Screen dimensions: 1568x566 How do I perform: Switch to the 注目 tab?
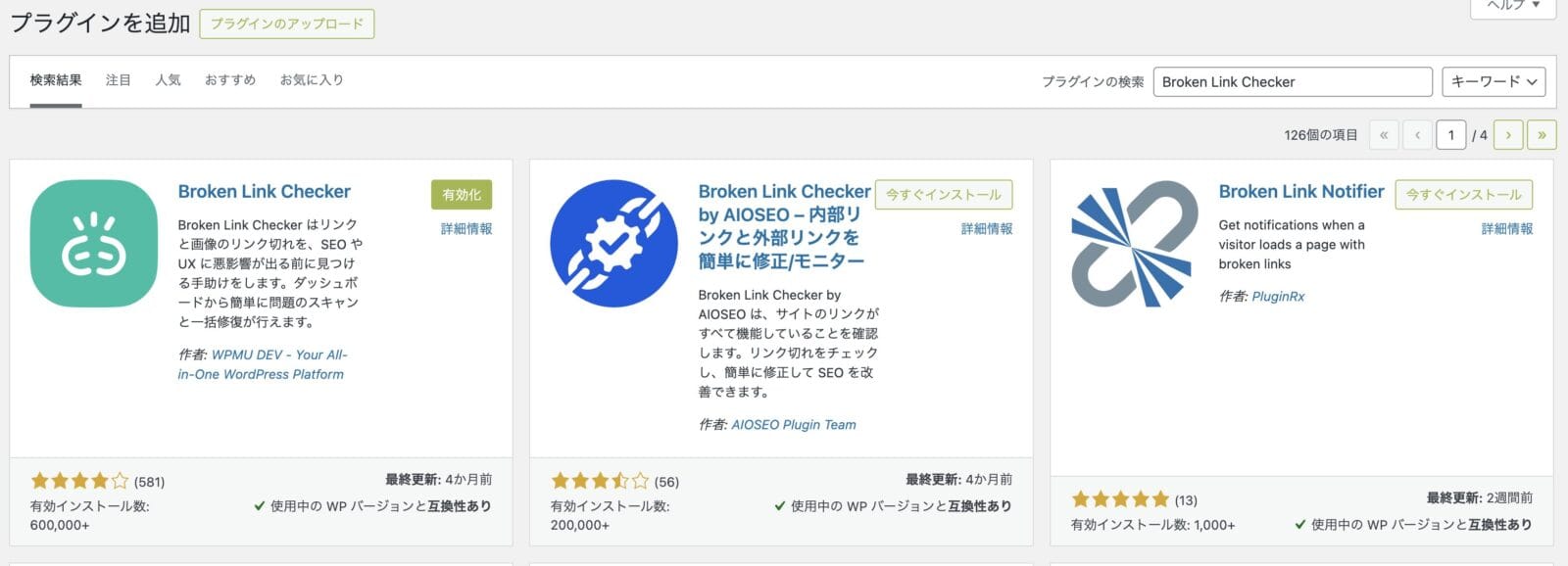point(119,80)
